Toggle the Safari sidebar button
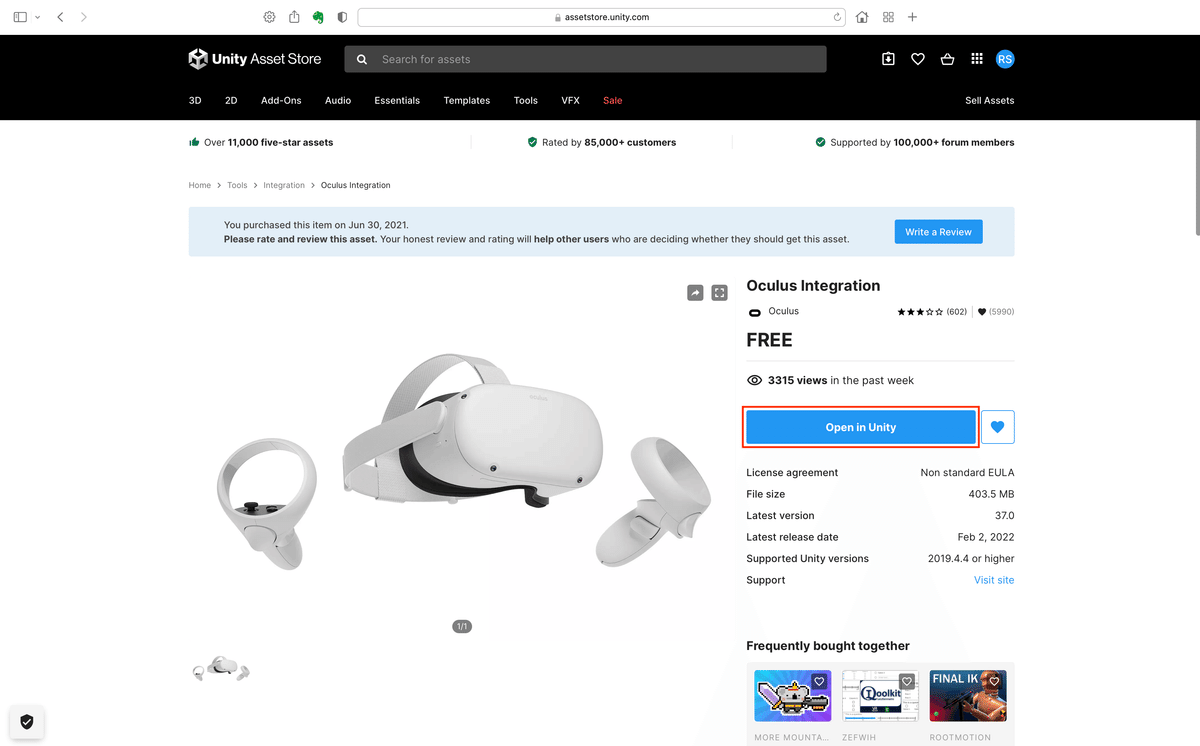1200x746 pixels. 20,17
